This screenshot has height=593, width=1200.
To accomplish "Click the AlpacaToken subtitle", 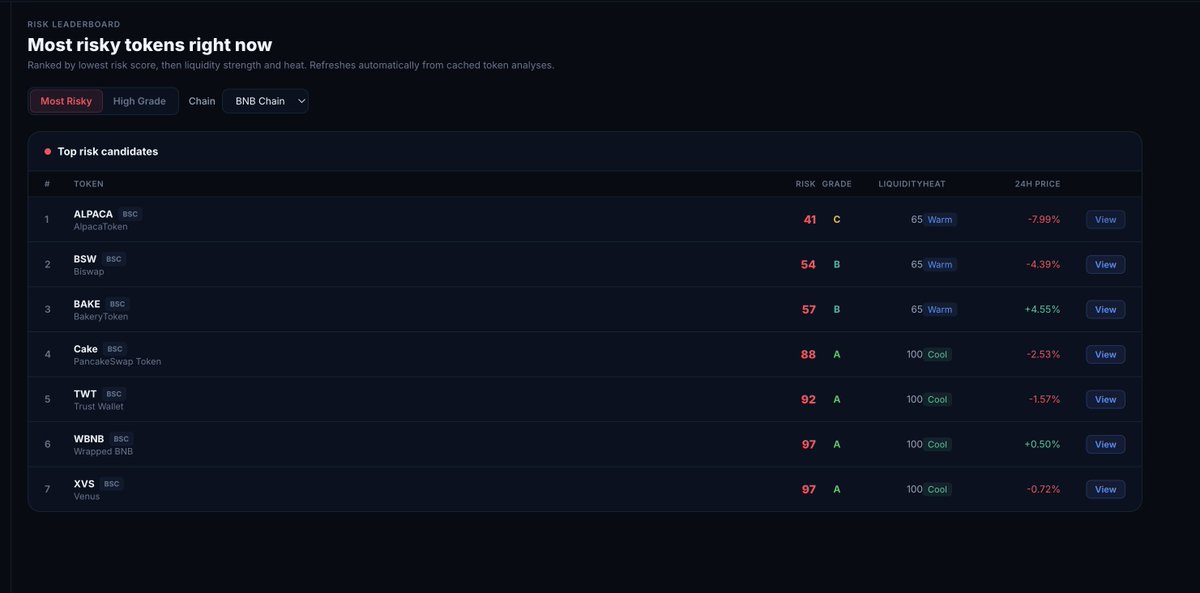I will coord(101,227).
